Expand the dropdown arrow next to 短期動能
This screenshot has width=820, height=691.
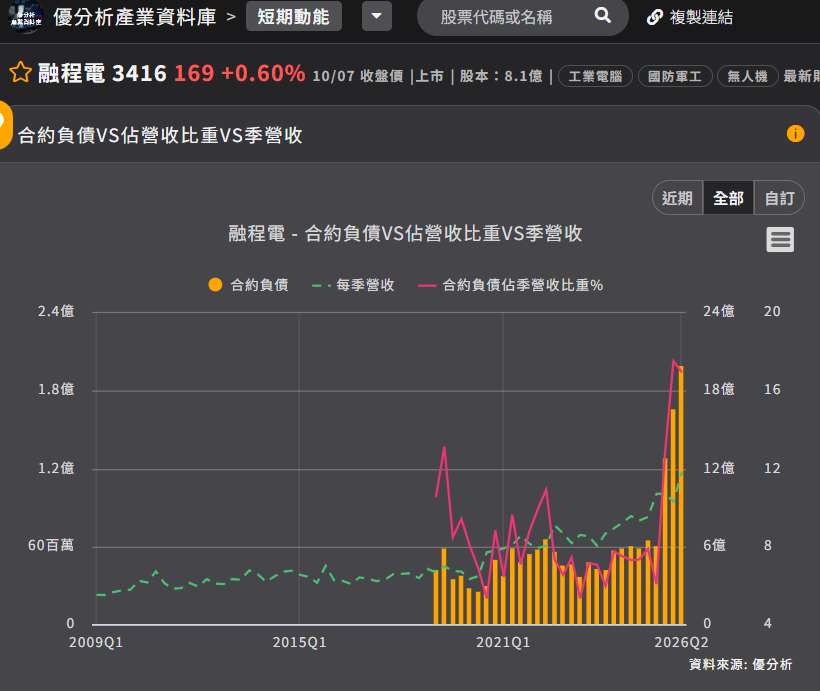click(377, 16)
